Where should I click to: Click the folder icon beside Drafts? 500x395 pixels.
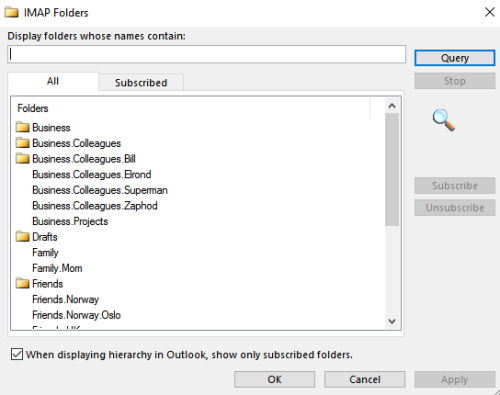click(x=22, y=237)
